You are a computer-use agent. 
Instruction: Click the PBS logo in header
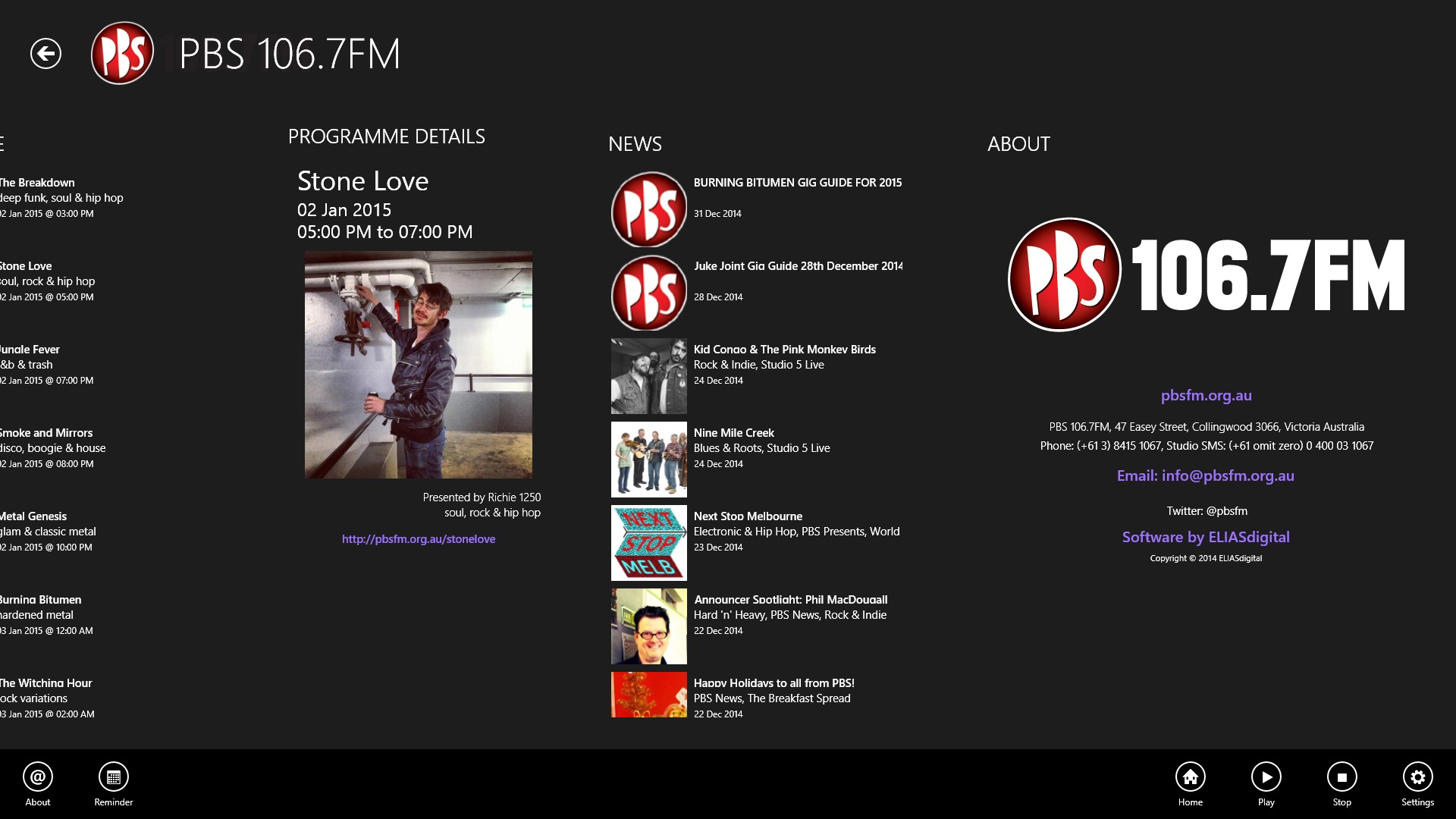122,53
